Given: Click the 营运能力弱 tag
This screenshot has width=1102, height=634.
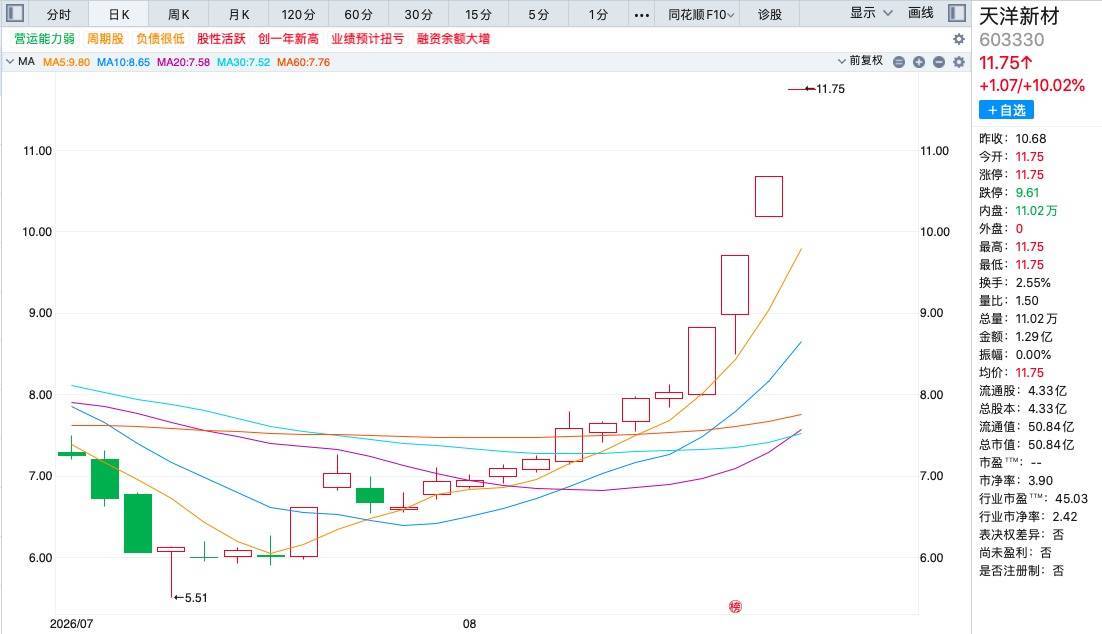Looking at the screenshot, I should pyautogui.click(x=44, y=39).
